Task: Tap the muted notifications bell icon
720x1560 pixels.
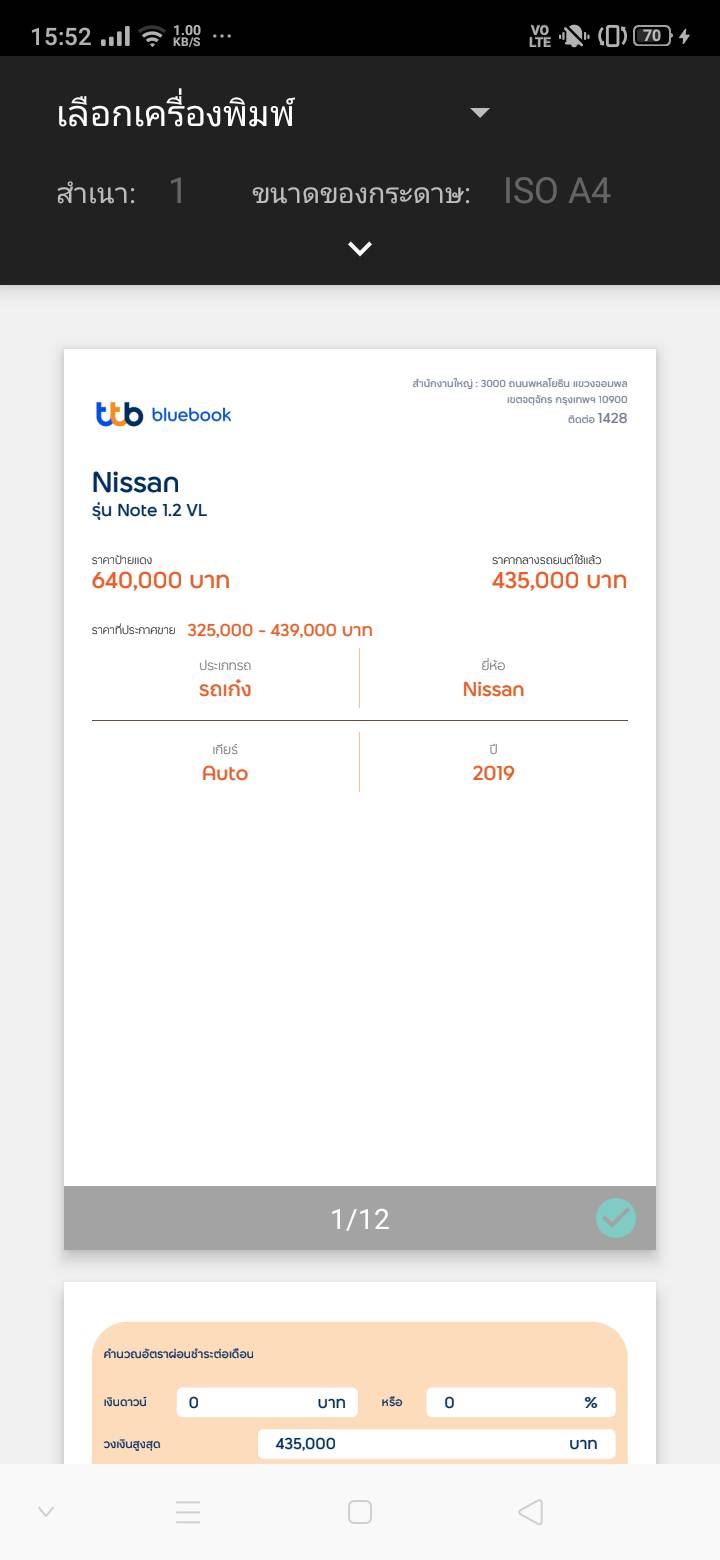Action: tap(574, 37)
